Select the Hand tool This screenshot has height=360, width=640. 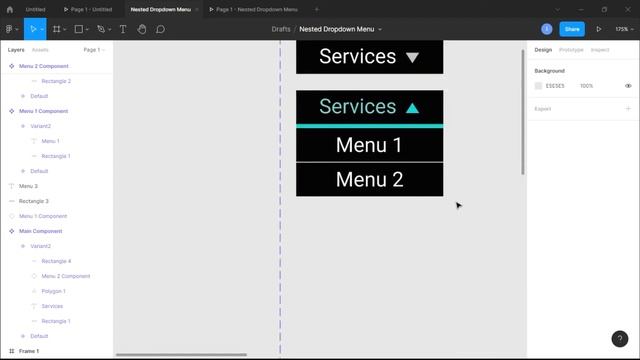point(142,29)
